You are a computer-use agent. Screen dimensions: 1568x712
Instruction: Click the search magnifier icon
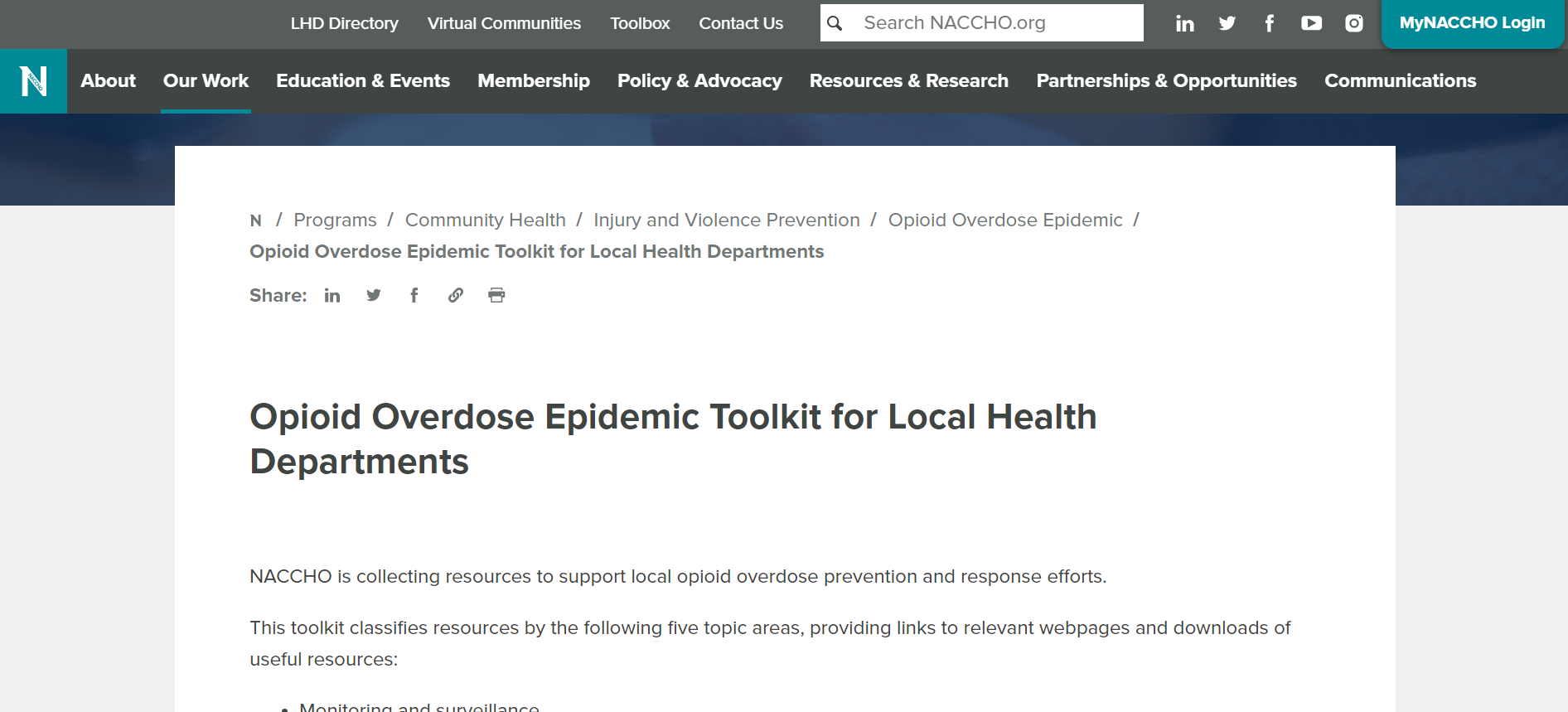835,23
